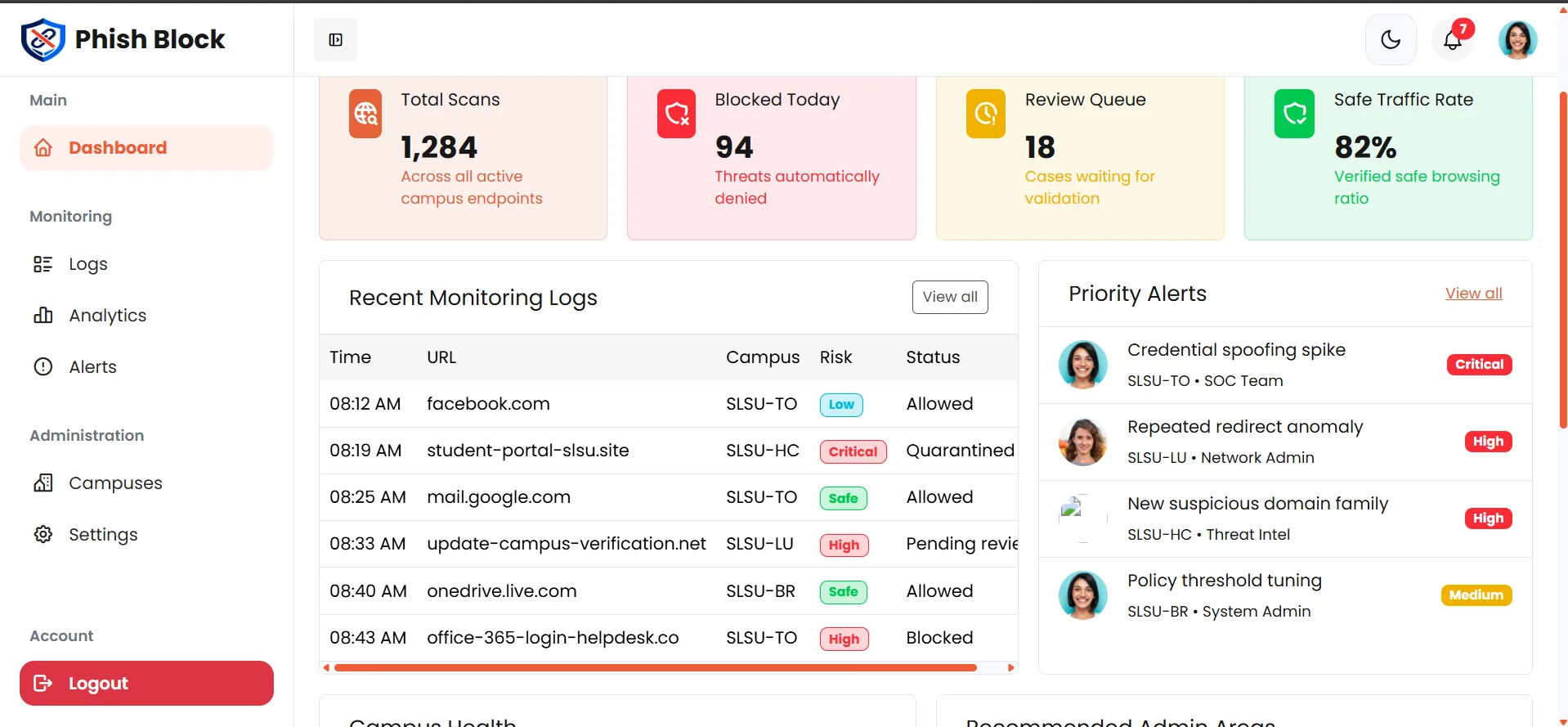Click the New suspicious domain family alert title

1257,504
